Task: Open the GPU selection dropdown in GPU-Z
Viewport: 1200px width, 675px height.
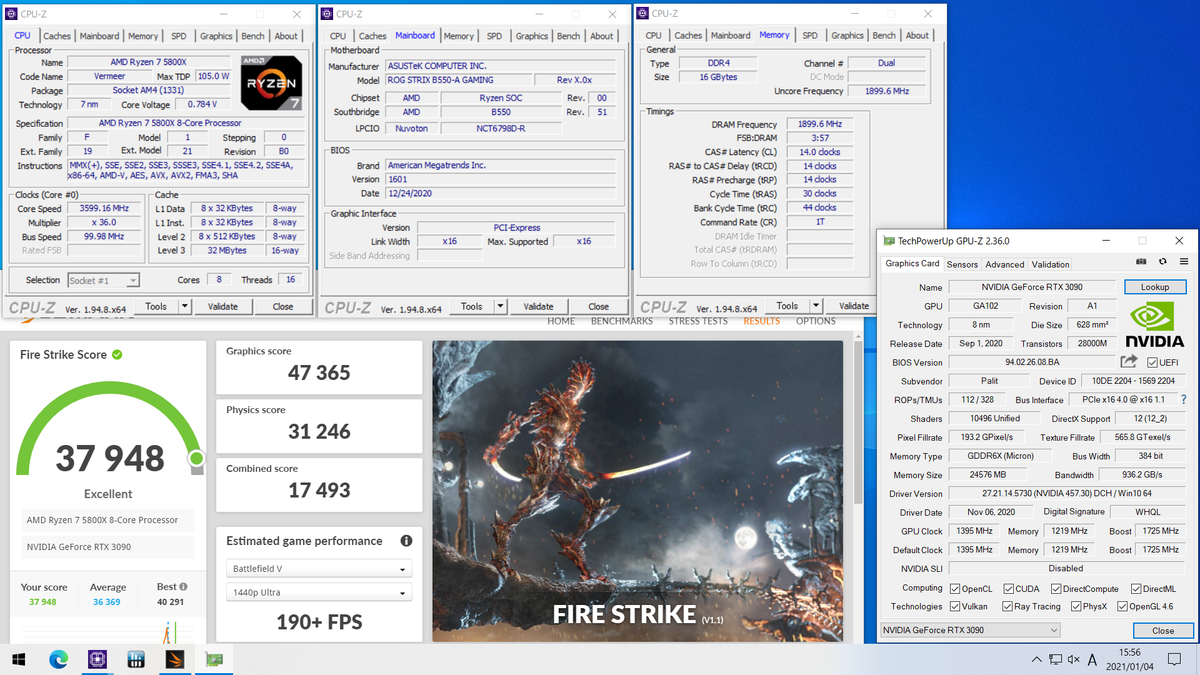Action: [x=969, y=631]
